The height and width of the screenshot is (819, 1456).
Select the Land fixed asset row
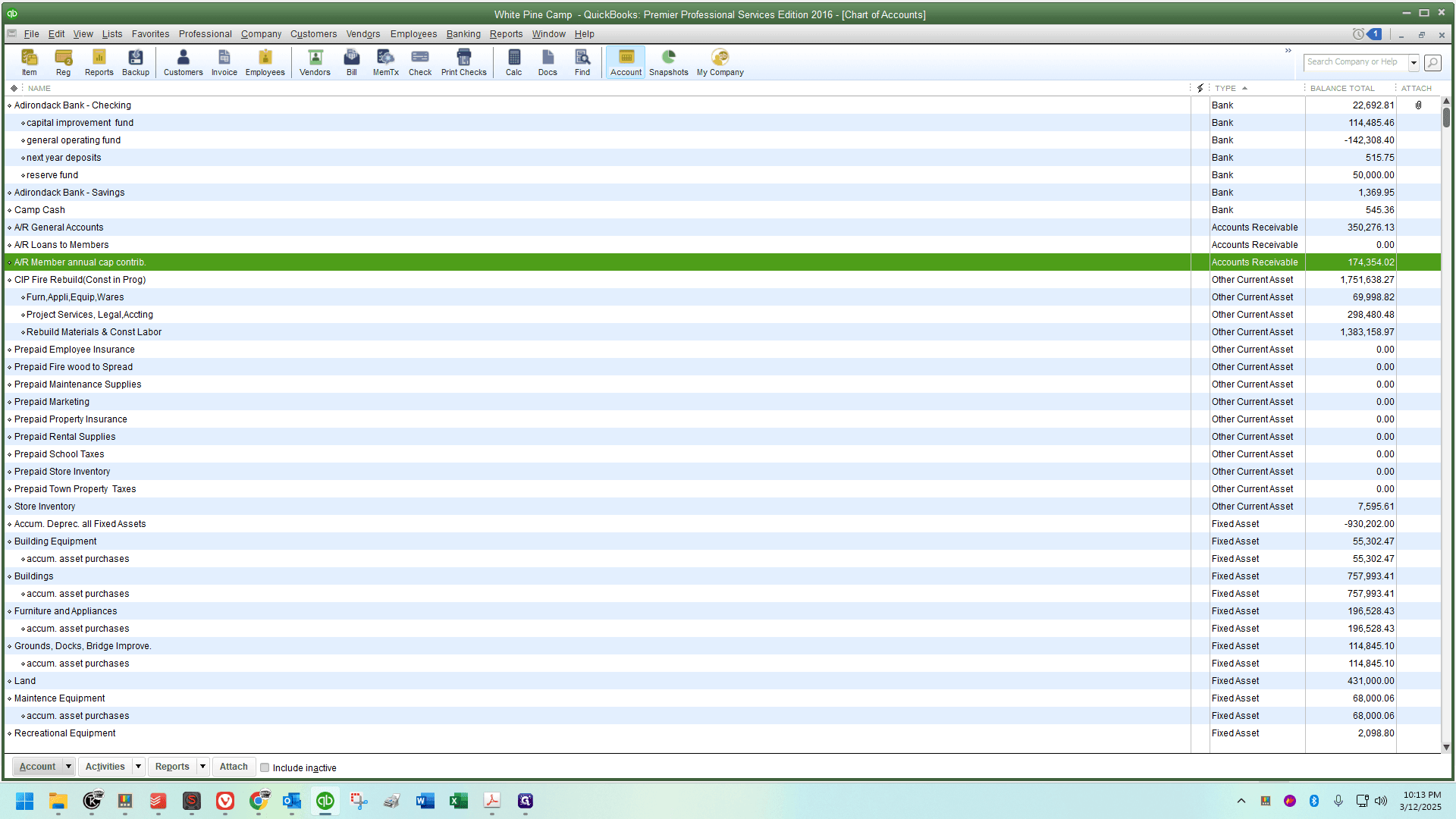click(722, 681)
